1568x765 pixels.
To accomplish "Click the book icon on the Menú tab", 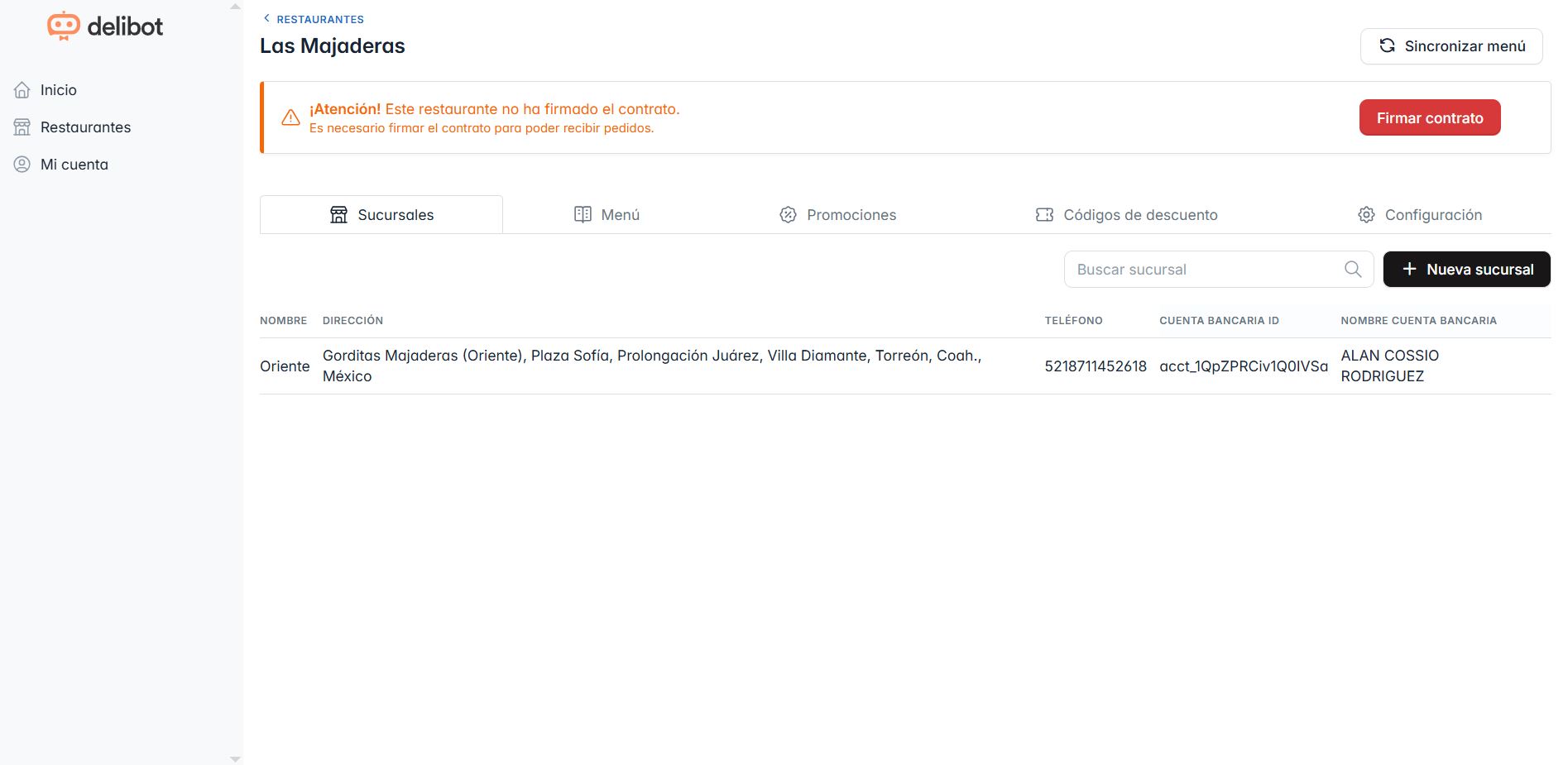I will [583, 215].
